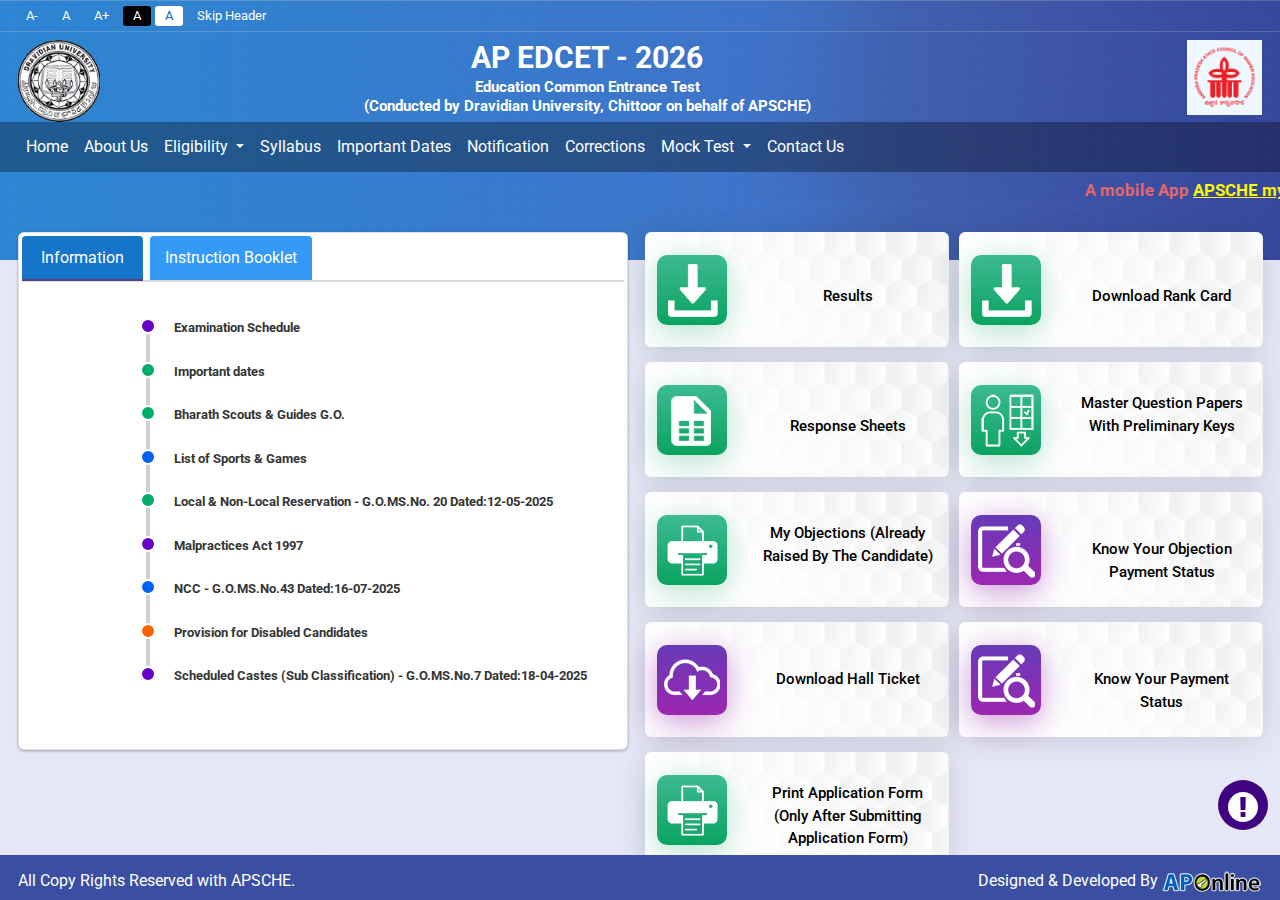Click the APOnline logo in footer
This screenshot has width=1280, height=900.
point(1212,881)
